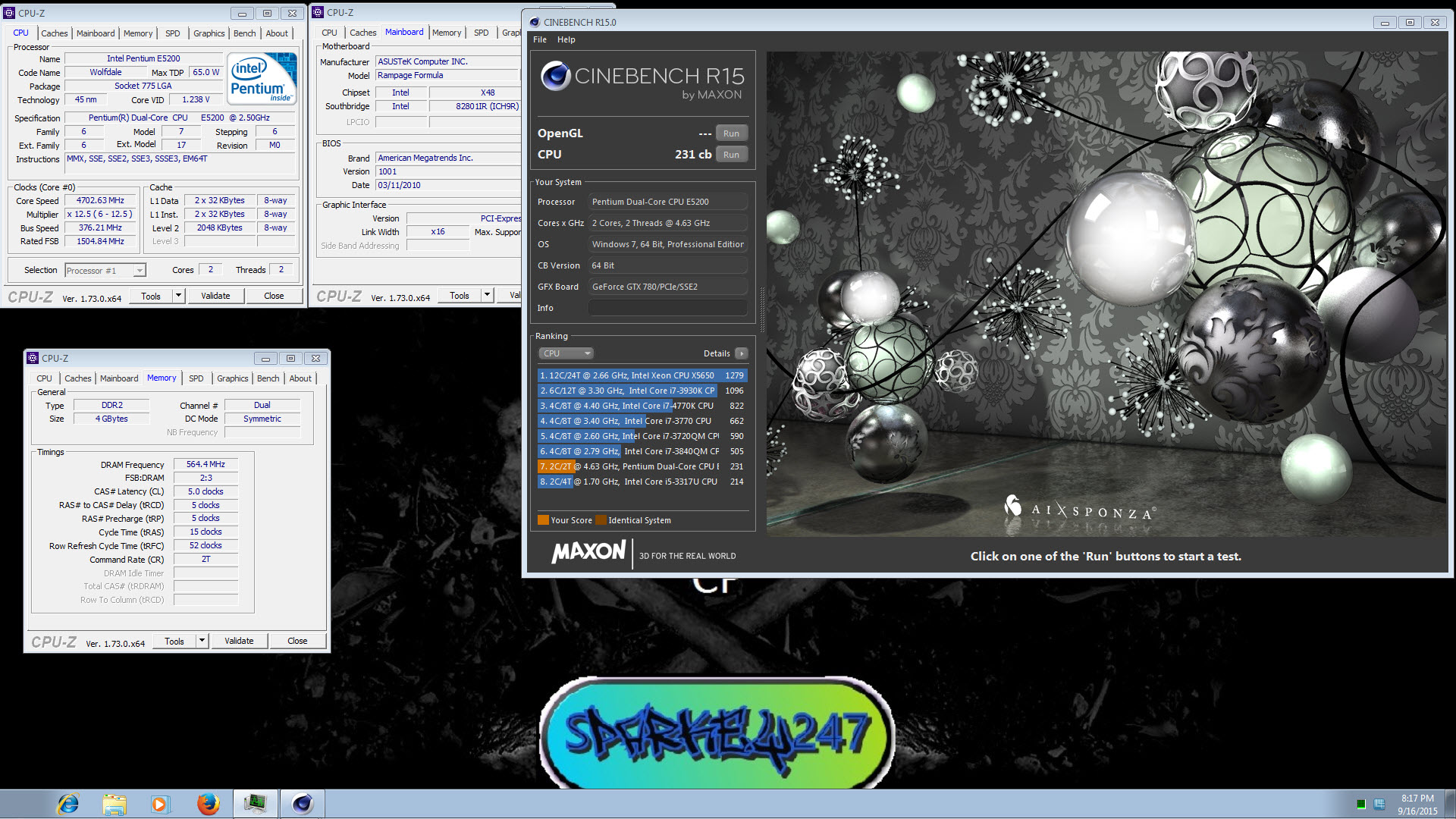Viewport: 1456px width, 819px height.
Task: Select Mainboard tab in Memory CPU-Z window
Action: pos(119,378)
